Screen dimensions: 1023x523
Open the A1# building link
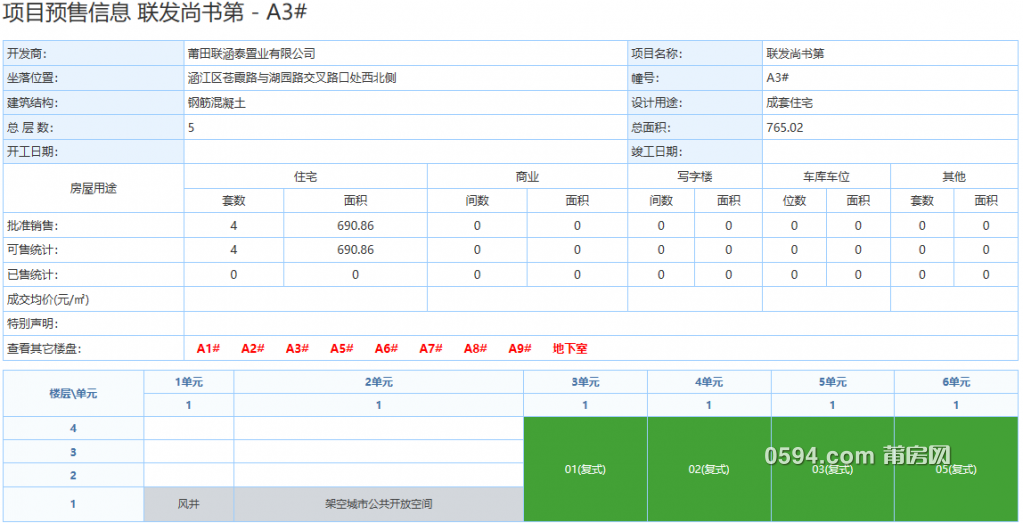pyautogui.click(x=208, y=349)
